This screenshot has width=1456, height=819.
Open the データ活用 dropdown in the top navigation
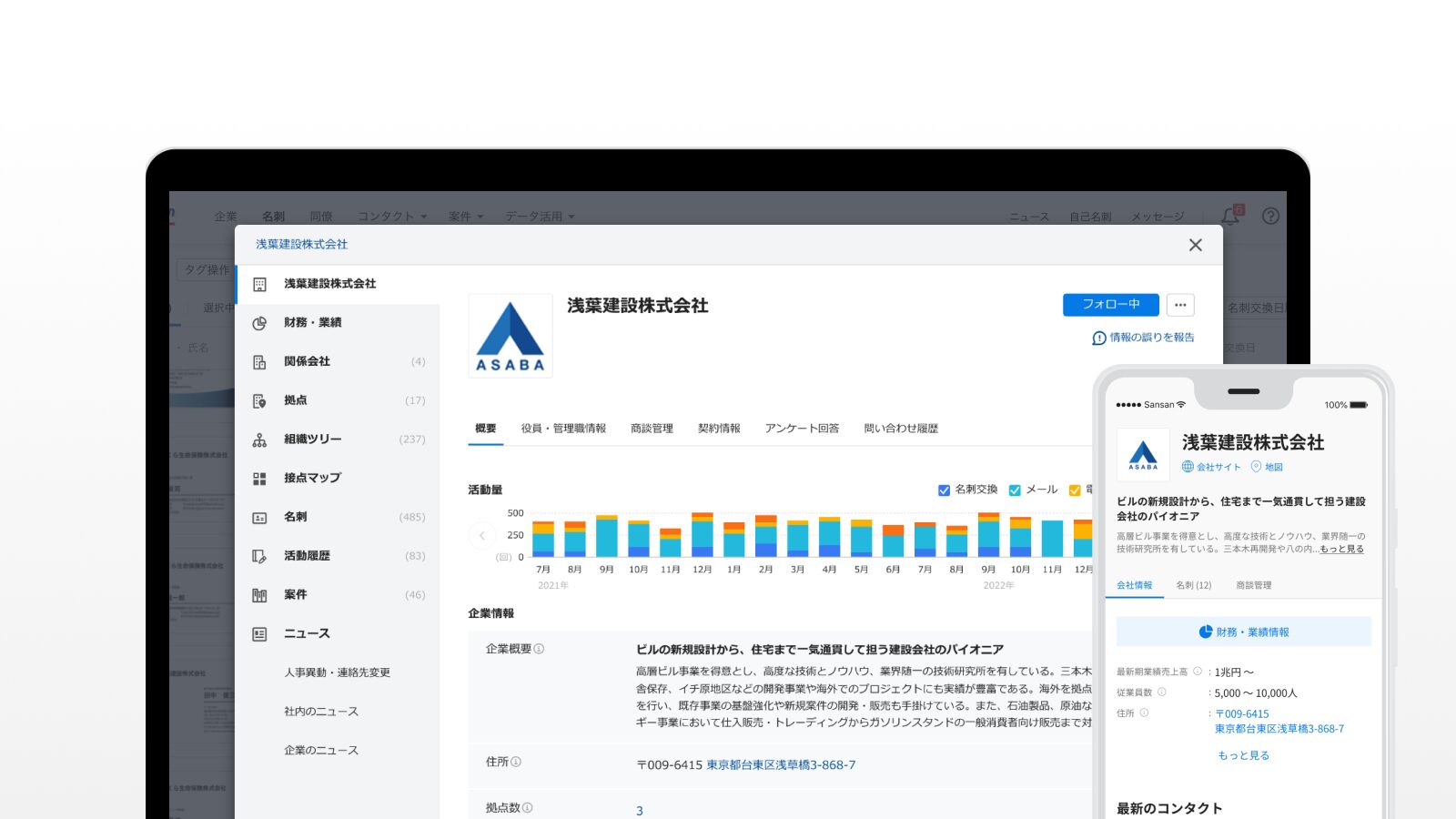(x=541, y=217)
